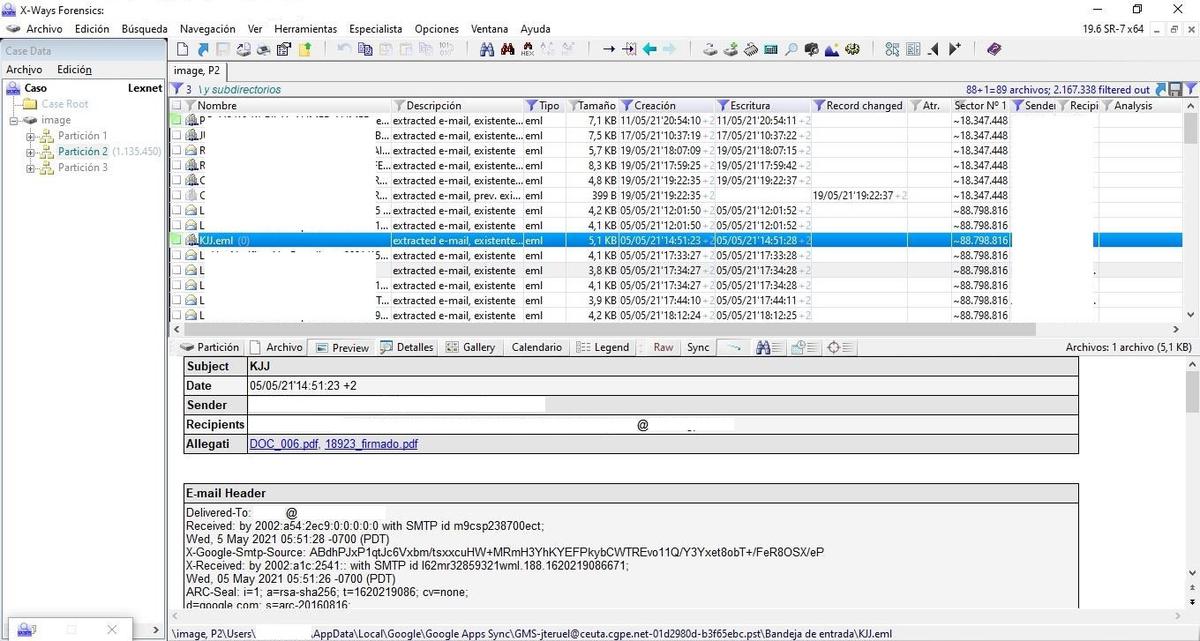Sort file list by Tamaño column header
The height and width of the screenshot is (641, 1200).
coord(596,106)
